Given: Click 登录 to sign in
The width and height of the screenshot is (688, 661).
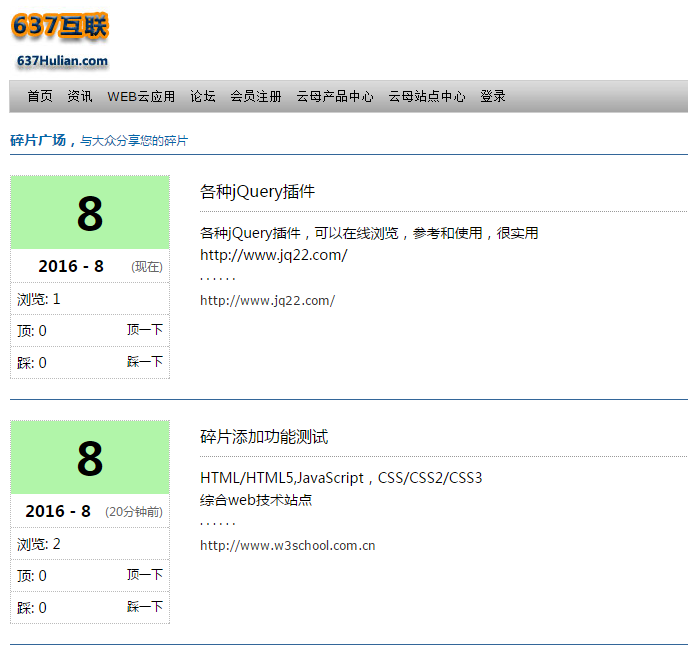Looking at the screenshot, I should pos(493,97).
